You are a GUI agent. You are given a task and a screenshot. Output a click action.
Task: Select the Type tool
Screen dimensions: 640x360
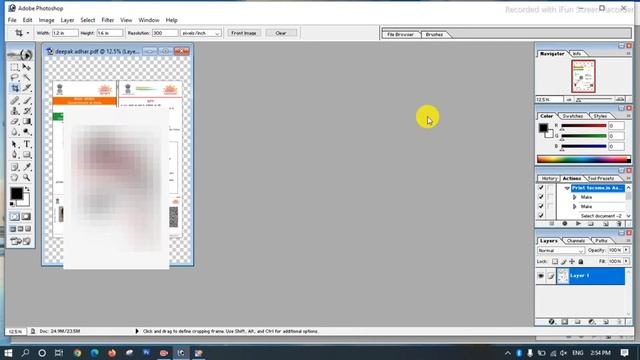(x=27, y=144)
